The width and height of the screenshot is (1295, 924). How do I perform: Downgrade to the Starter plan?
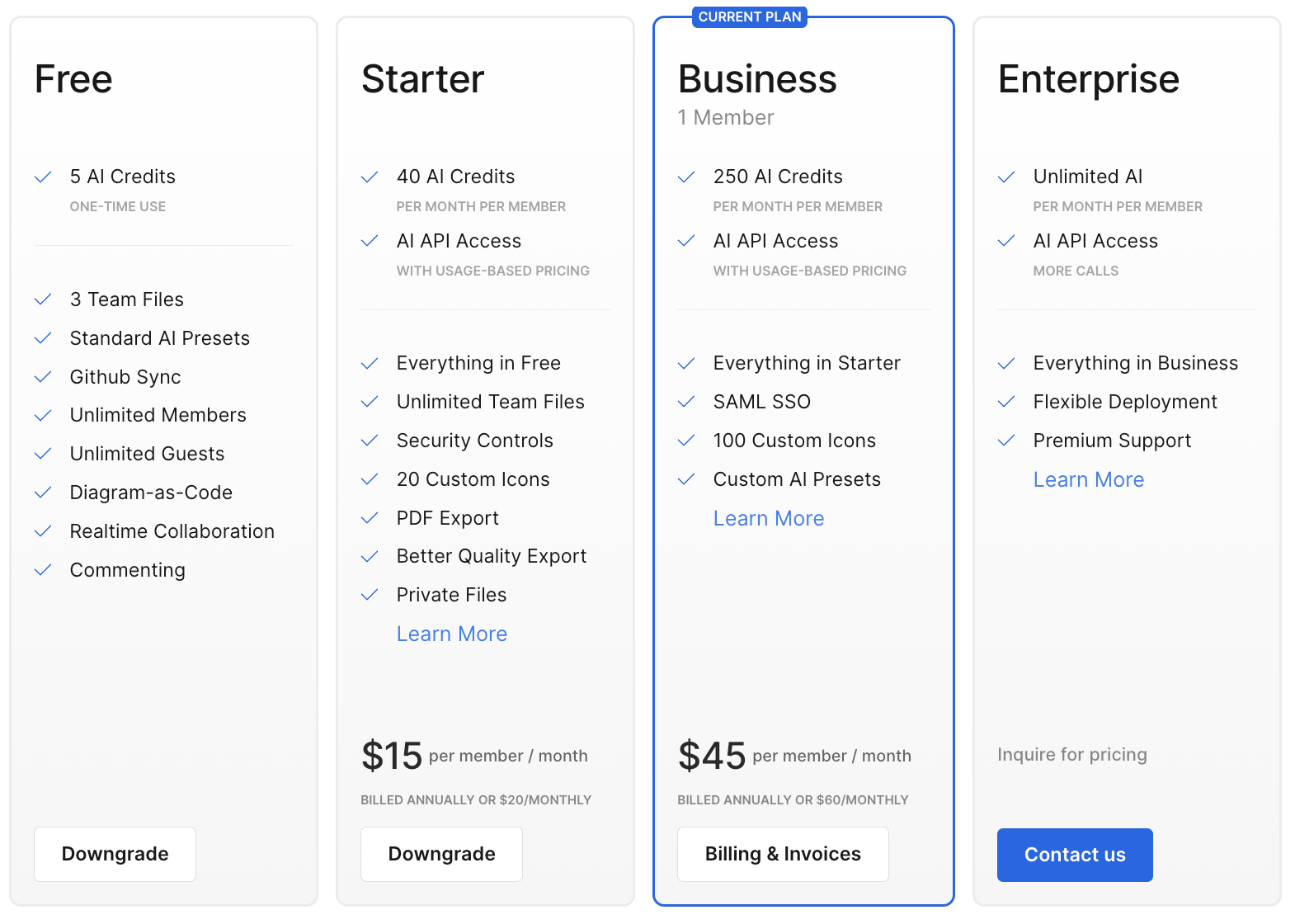(441, 854)
